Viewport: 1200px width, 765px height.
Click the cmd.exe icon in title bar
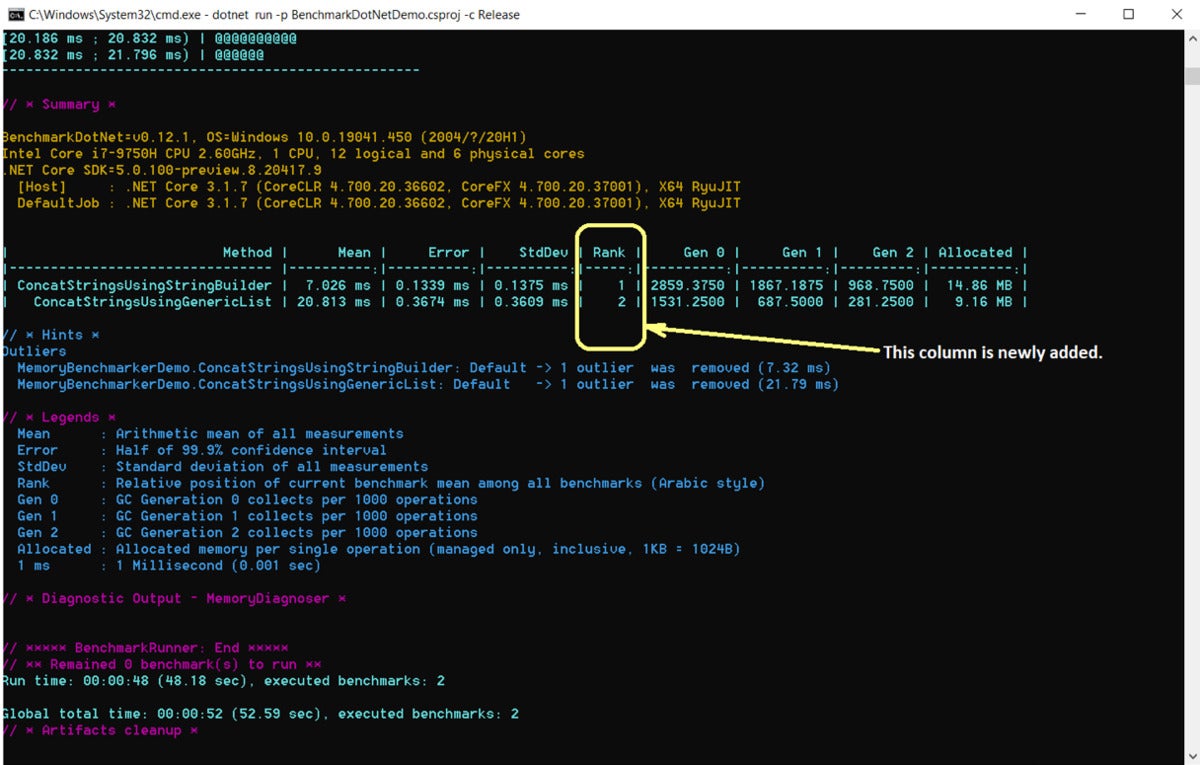click(x=15, y=14)
